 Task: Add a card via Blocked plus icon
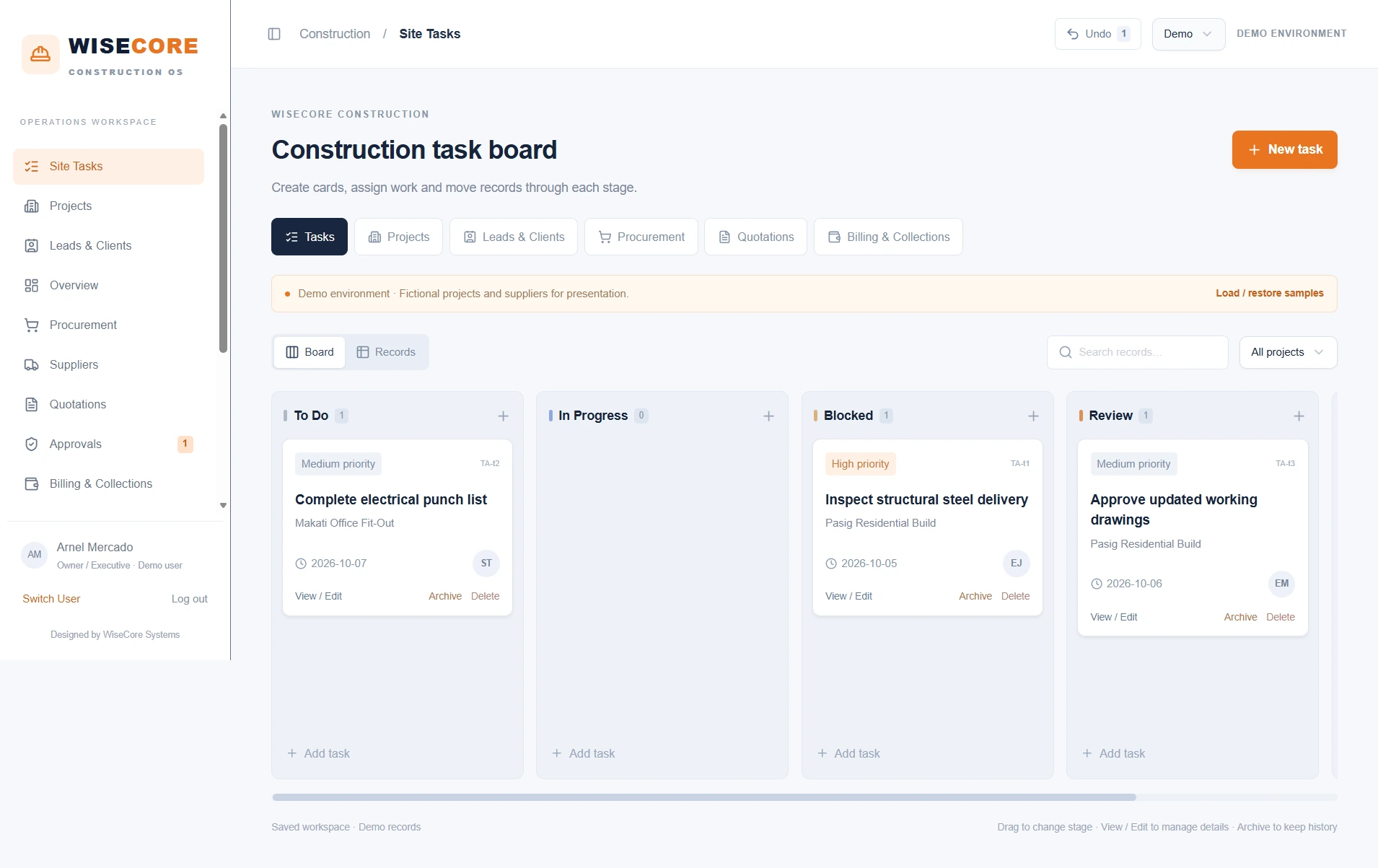coord(1033,416)
